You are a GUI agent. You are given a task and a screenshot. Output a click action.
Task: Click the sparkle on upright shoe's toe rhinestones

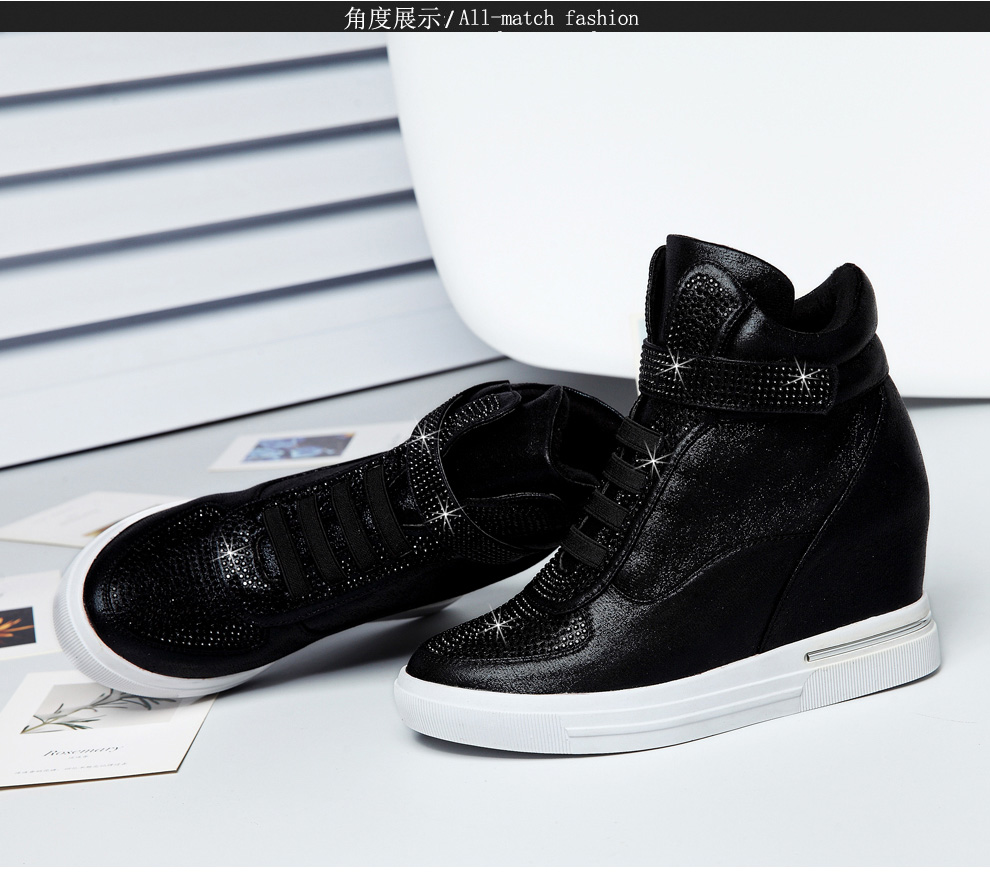click(498, 624)
